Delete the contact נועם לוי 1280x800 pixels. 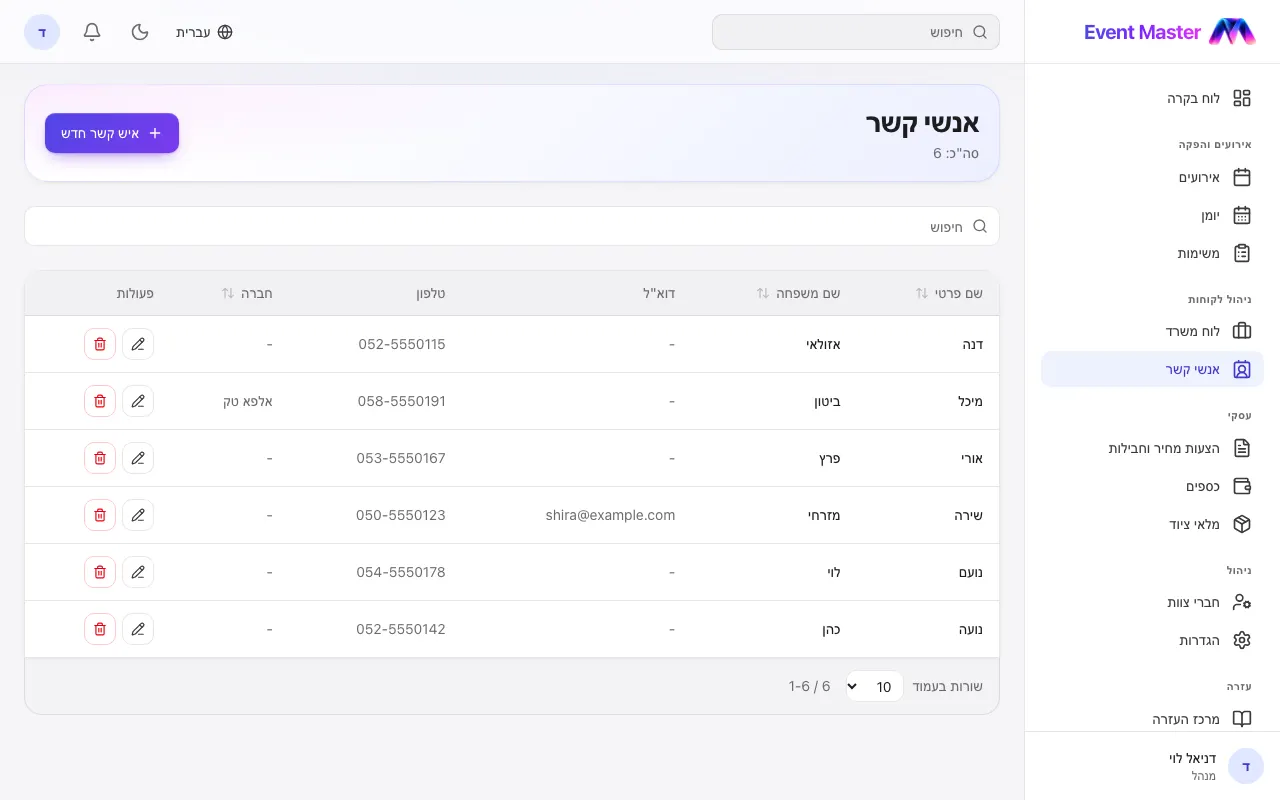tap(100, 572)
